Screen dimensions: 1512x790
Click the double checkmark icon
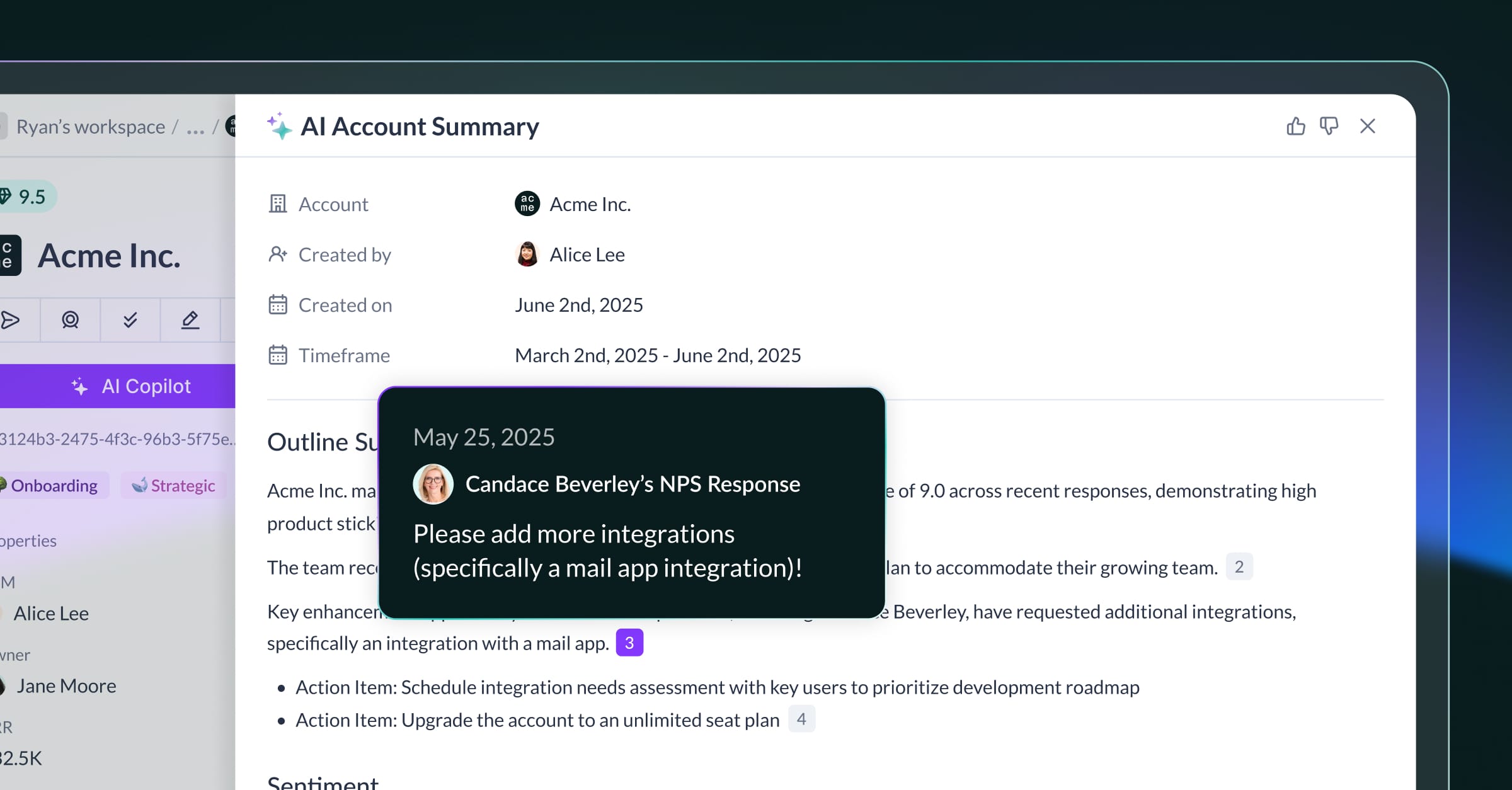point(130,321)
